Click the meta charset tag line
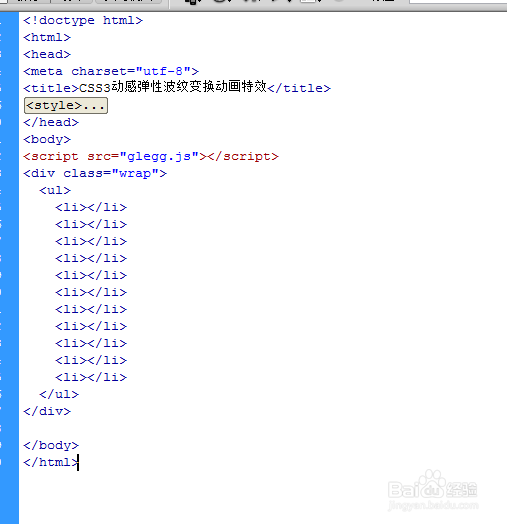The width and height of the screenshot is (507, 524). pyautogui.click(x=111, y=71)
